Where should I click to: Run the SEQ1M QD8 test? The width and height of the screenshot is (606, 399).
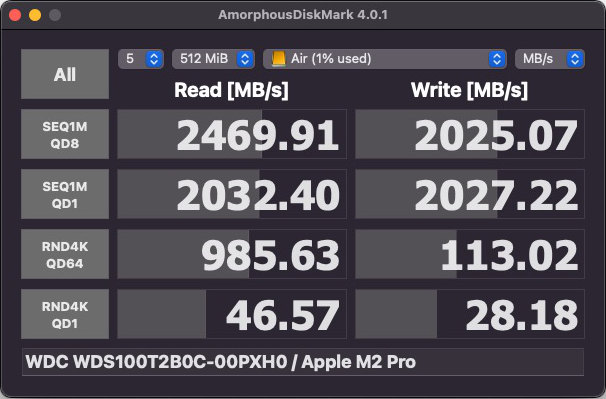coord(65,134)
